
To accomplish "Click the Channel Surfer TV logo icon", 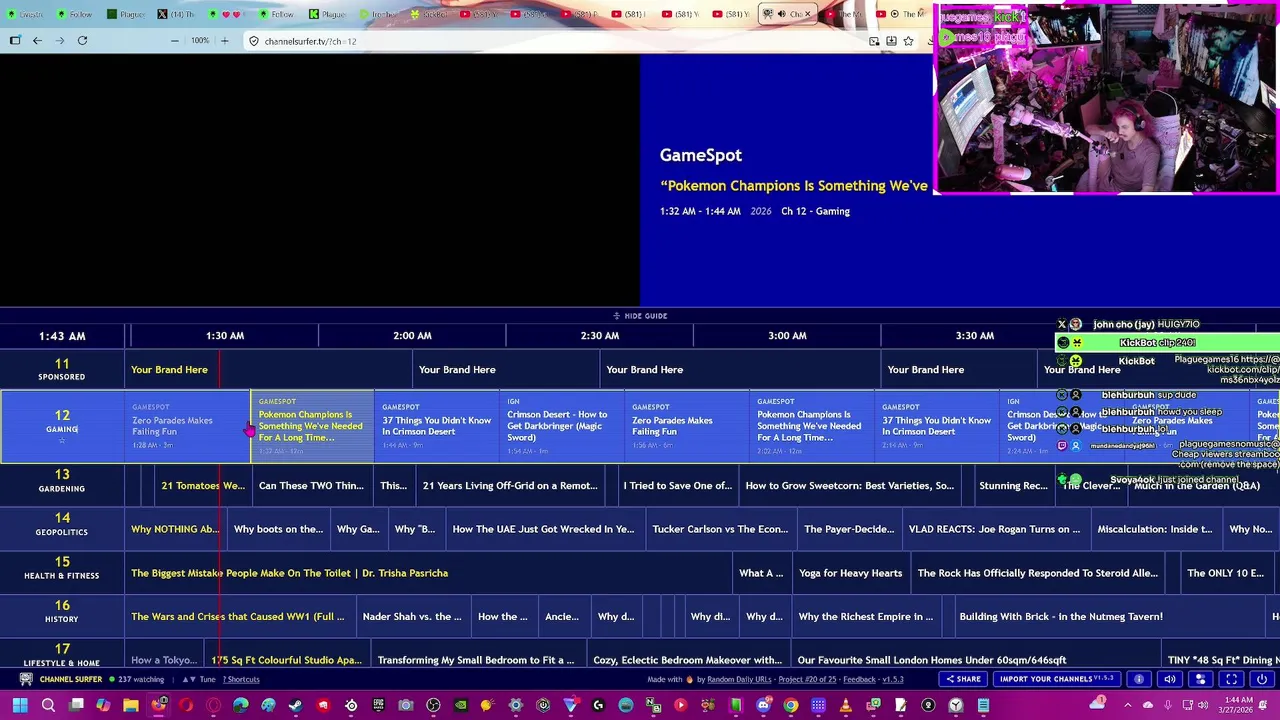I will (x=26, y=679).
